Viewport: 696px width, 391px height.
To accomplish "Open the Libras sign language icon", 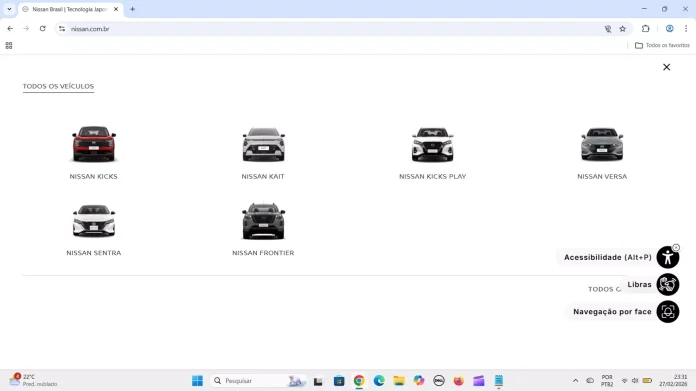I will coord(668,284).
